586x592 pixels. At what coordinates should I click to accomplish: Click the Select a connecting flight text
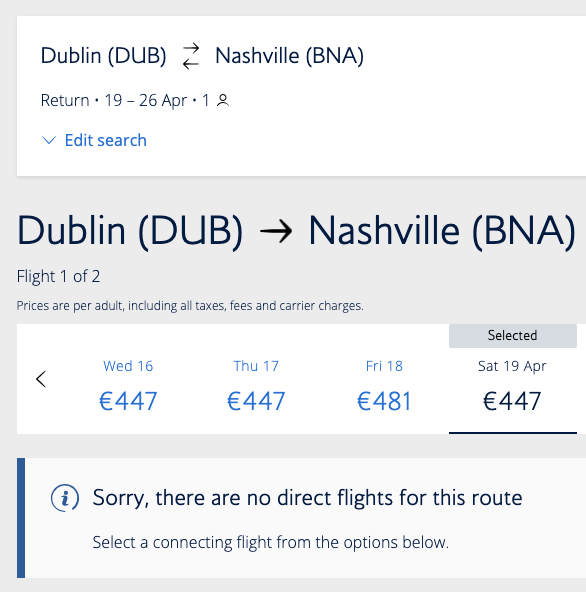(271, 542)
